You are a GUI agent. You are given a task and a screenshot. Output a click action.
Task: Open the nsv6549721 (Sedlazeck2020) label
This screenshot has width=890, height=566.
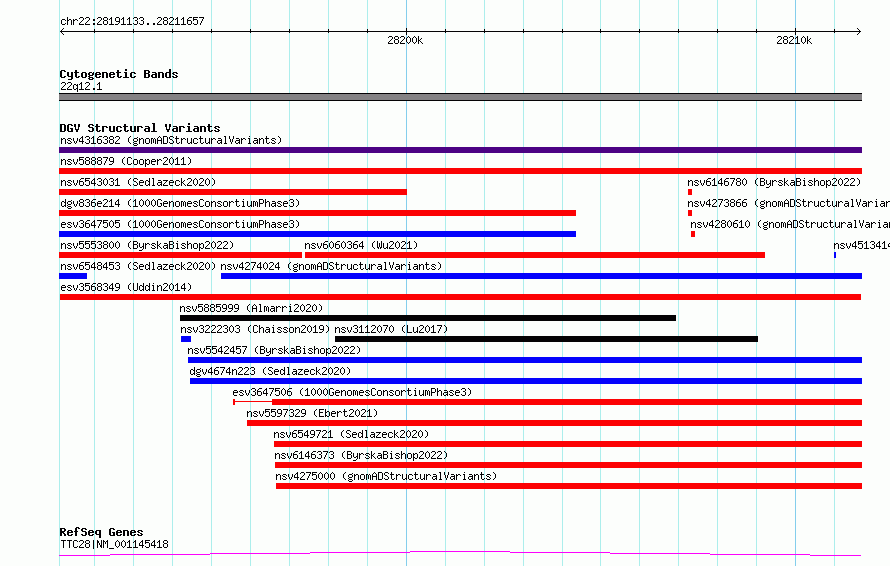351,434
